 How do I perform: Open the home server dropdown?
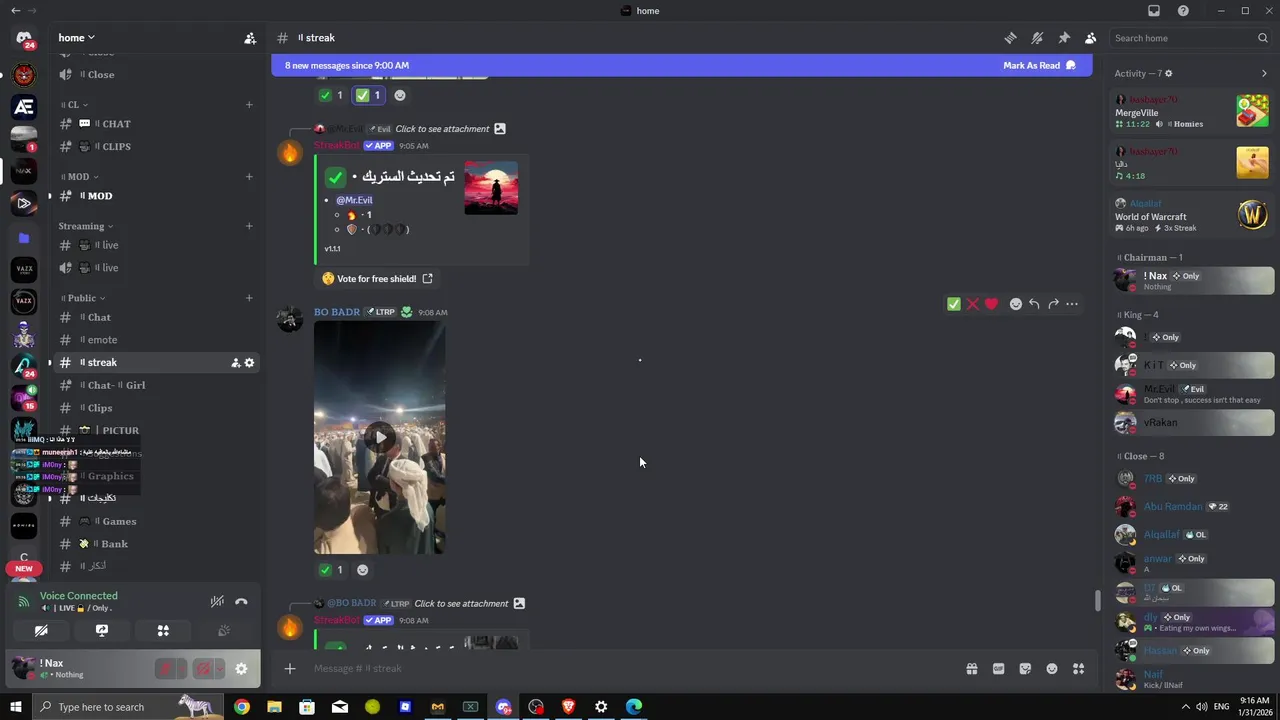tap(77, 38)
